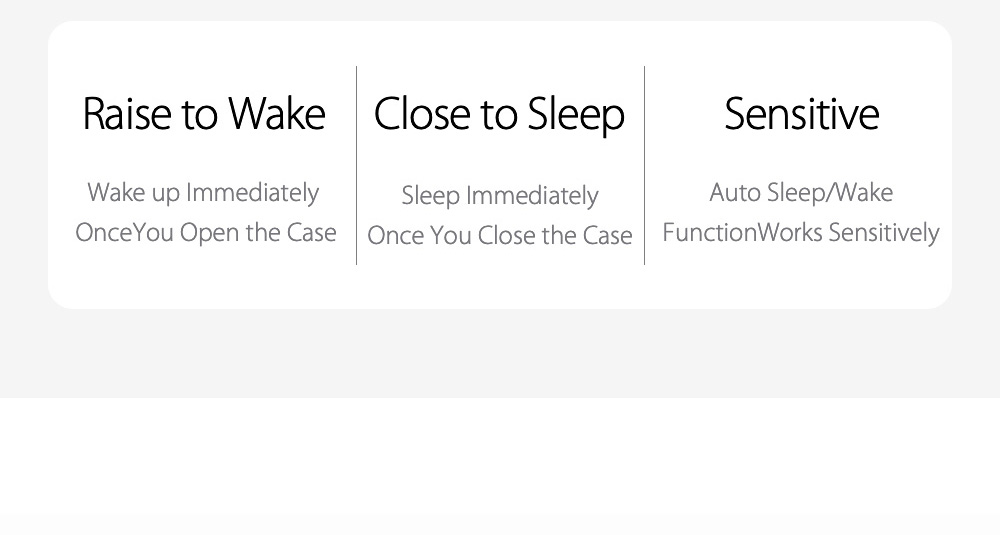Image resolution: width=1000 pixels, height=535 pixels.
Task: Click the word "Raise" in the first heading
Action: [x=128, y=114]
